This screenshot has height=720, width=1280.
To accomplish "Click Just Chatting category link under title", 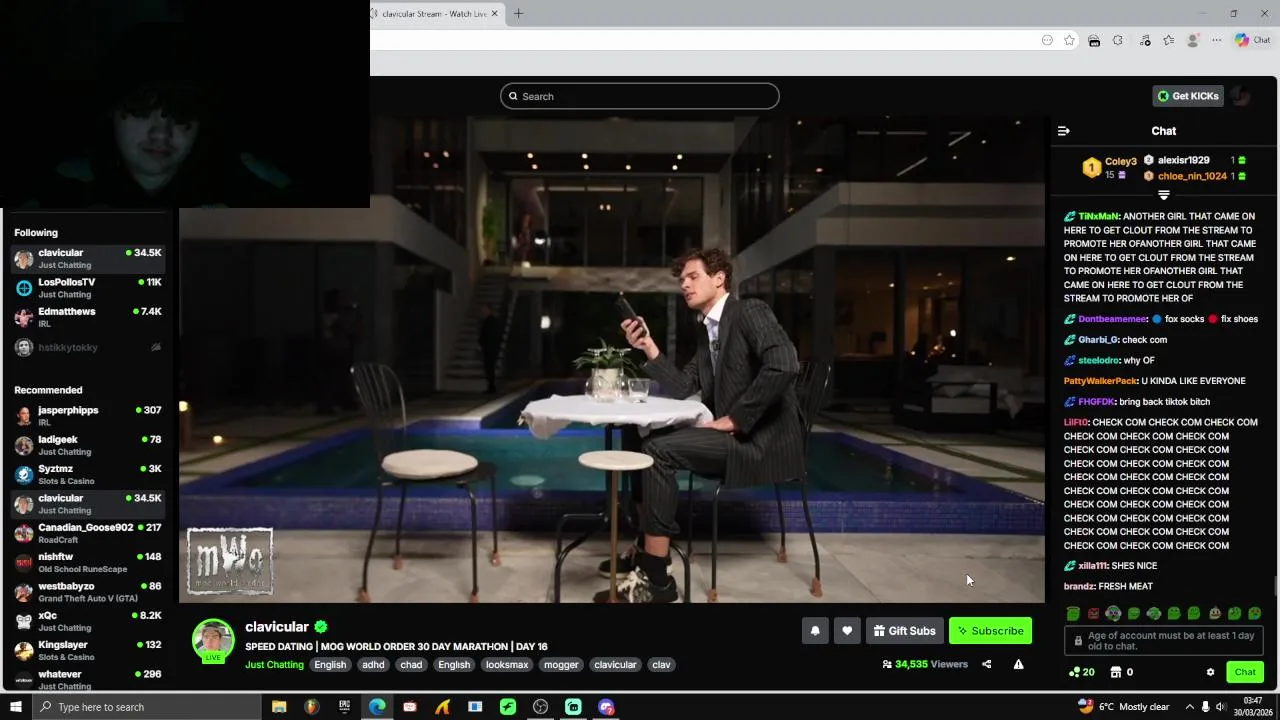I will coord(274,665).
